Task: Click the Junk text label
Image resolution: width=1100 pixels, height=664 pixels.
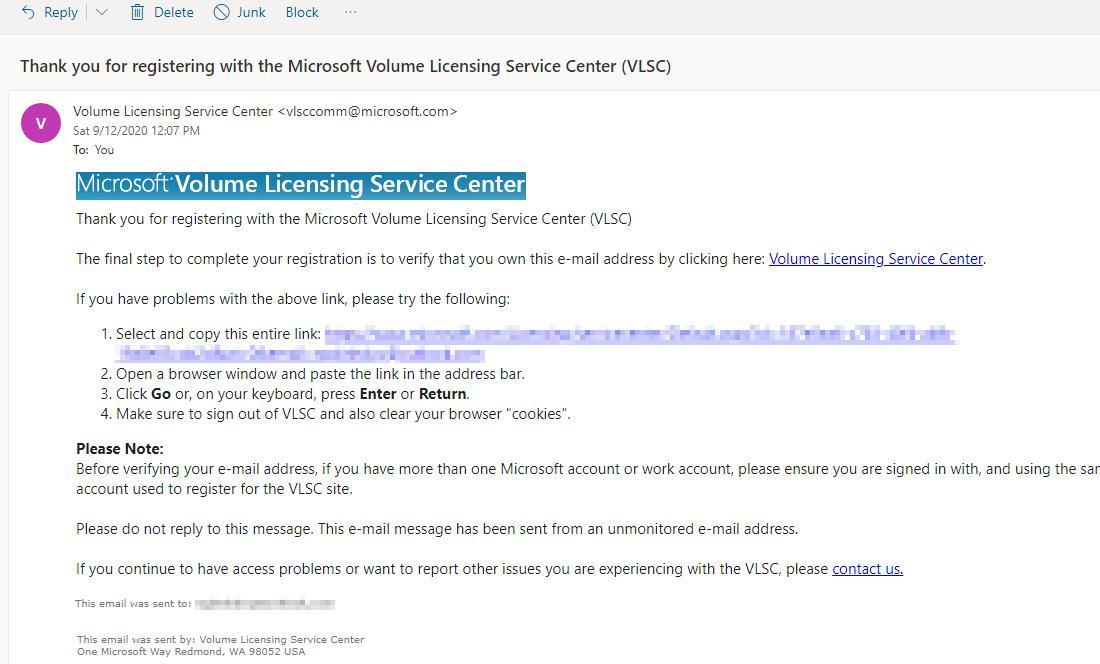Action: (x=251, y=13)
